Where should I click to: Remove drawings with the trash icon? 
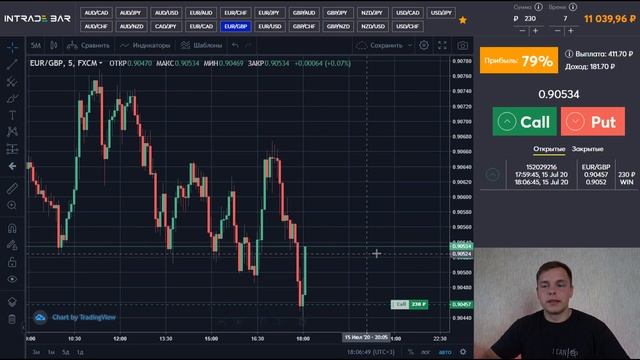[x=12, y=319]
